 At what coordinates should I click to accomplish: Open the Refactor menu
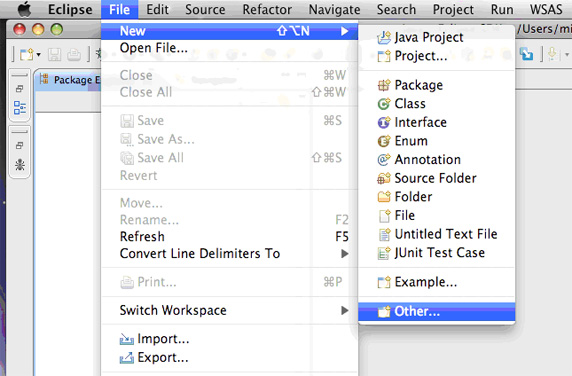(x=267, y=9)
